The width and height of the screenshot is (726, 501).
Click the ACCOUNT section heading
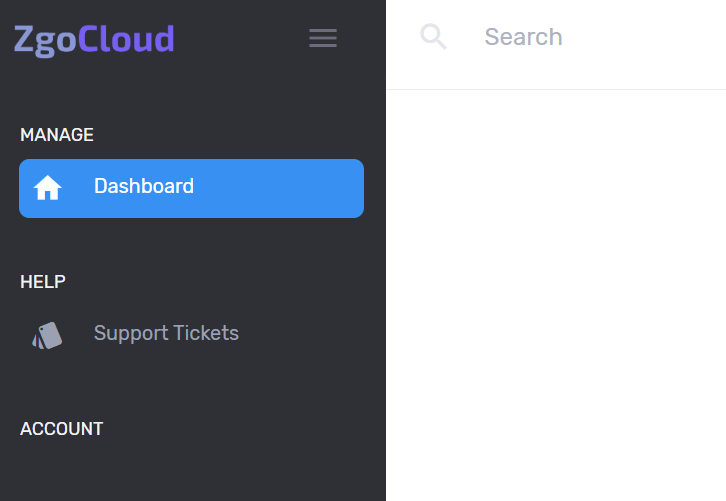point(62,429)
